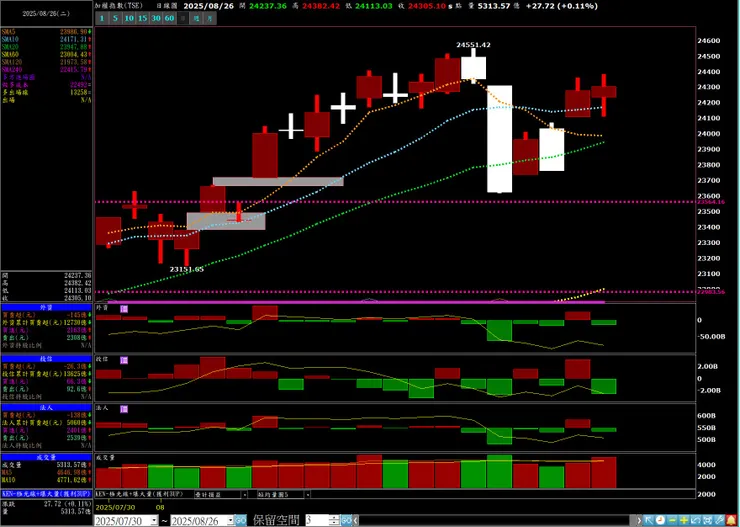Viewport: 740px width, 527px height.
Task: Click the scroll-right arrow beside bottom toolbar
Action: 639,520
